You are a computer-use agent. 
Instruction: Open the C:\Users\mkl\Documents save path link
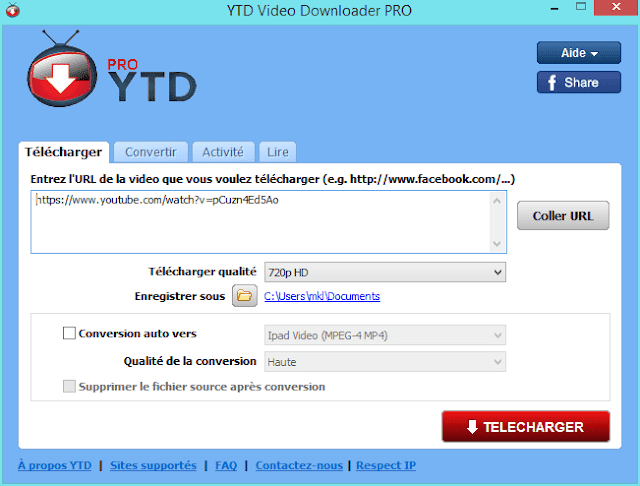click(x=322, y=296)
